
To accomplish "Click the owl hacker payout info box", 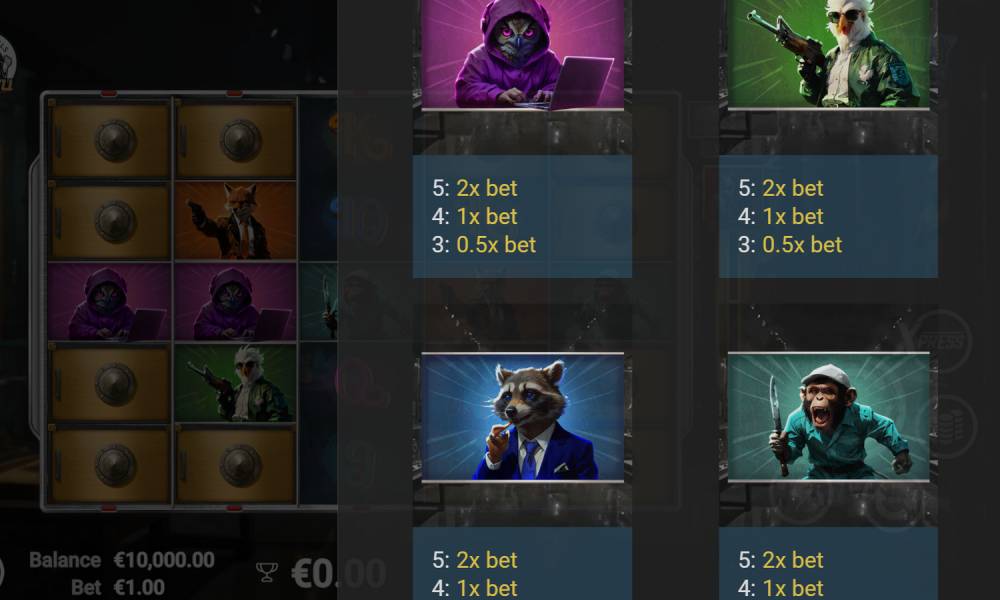I will (522, 216).
